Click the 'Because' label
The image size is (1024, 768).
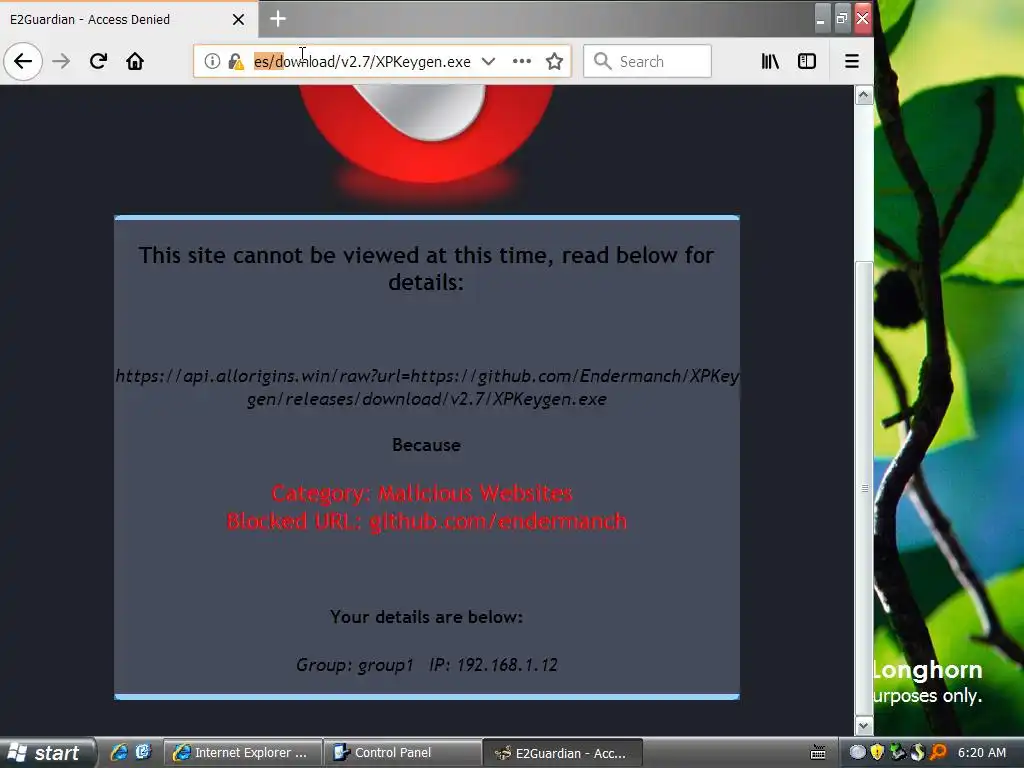(x=426, y=445)
